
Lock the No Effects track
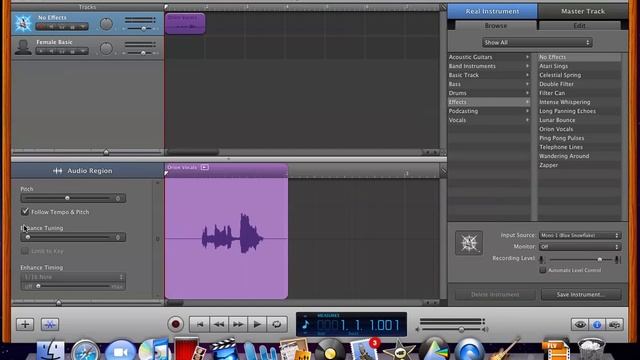point(72,27)
